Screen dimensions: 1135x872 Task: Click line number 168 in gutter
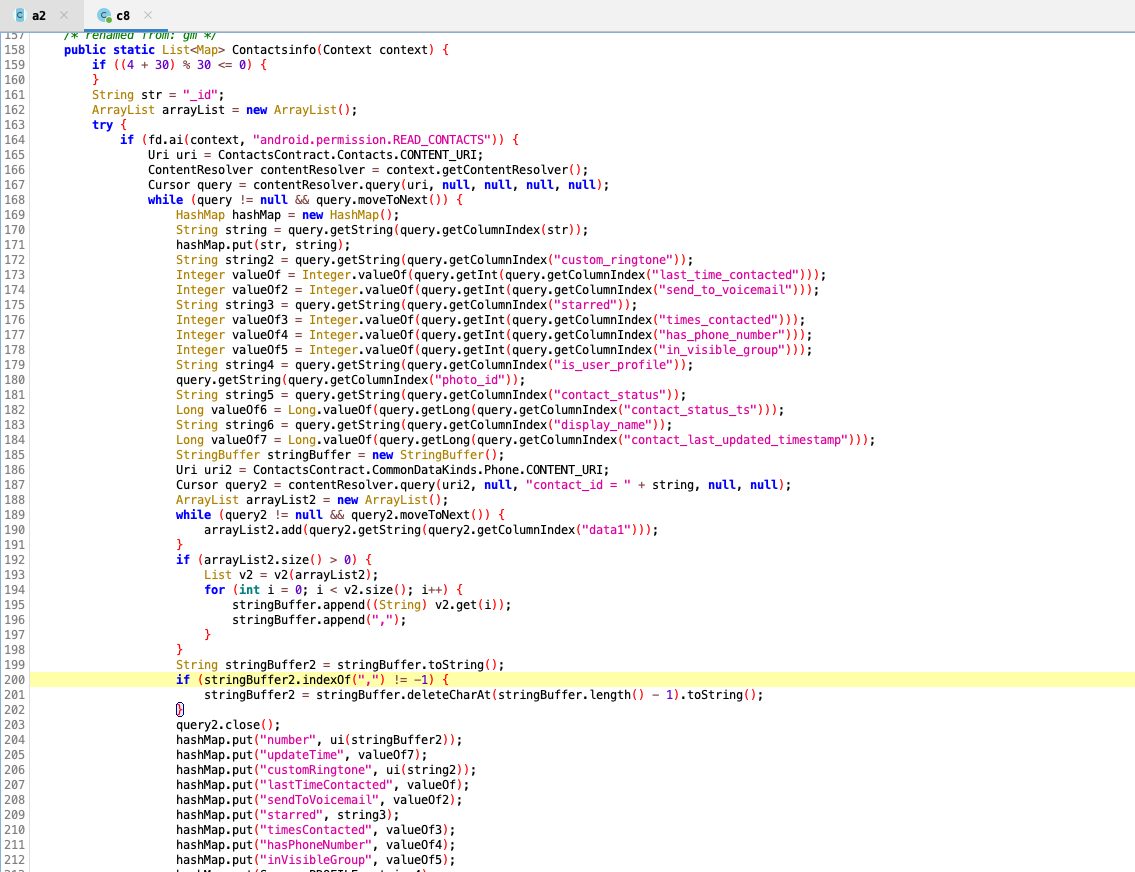pos(14,200)
